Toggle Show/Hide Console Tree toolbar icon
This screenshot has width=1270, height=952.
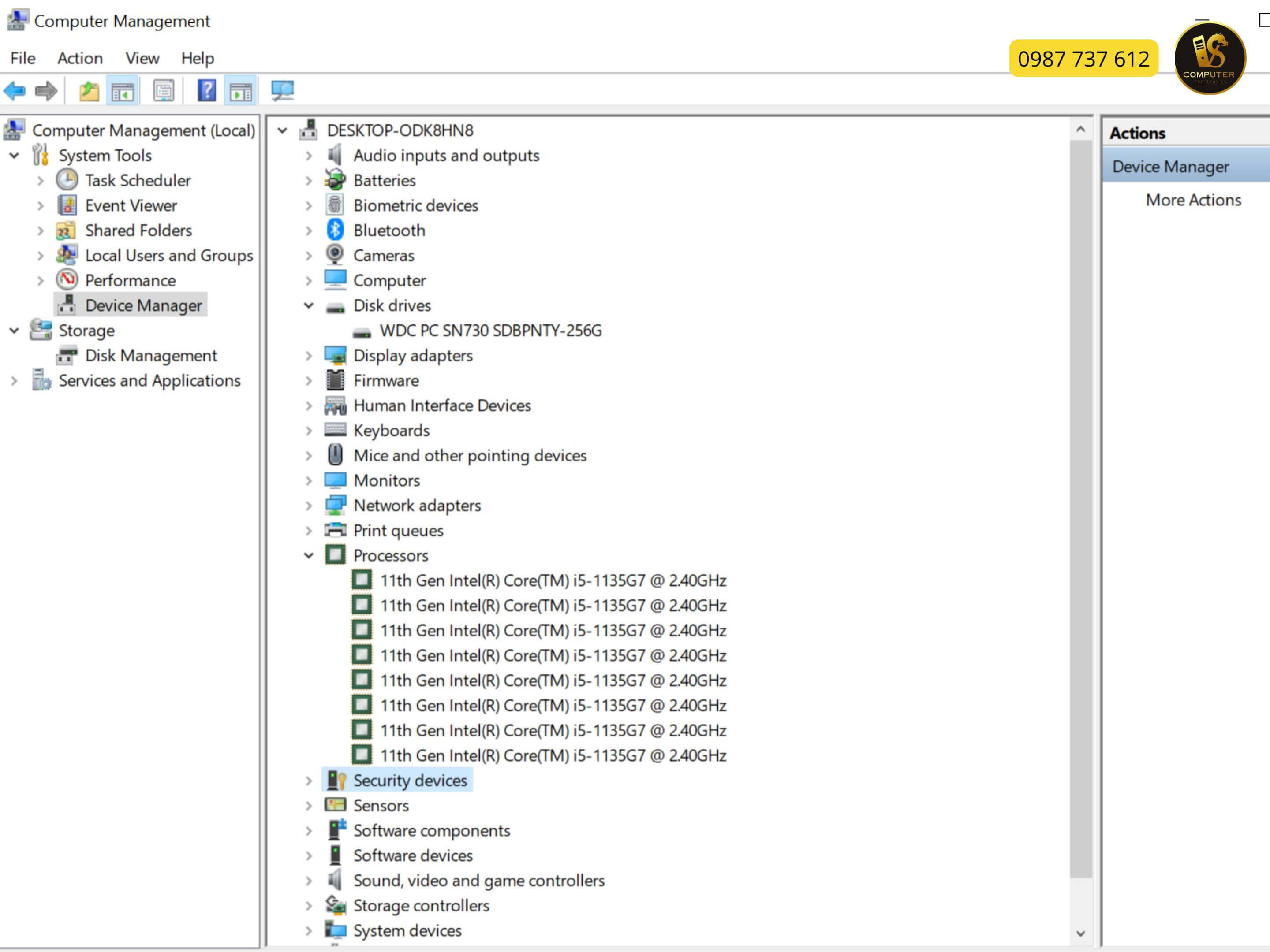[x=122, y=91]
